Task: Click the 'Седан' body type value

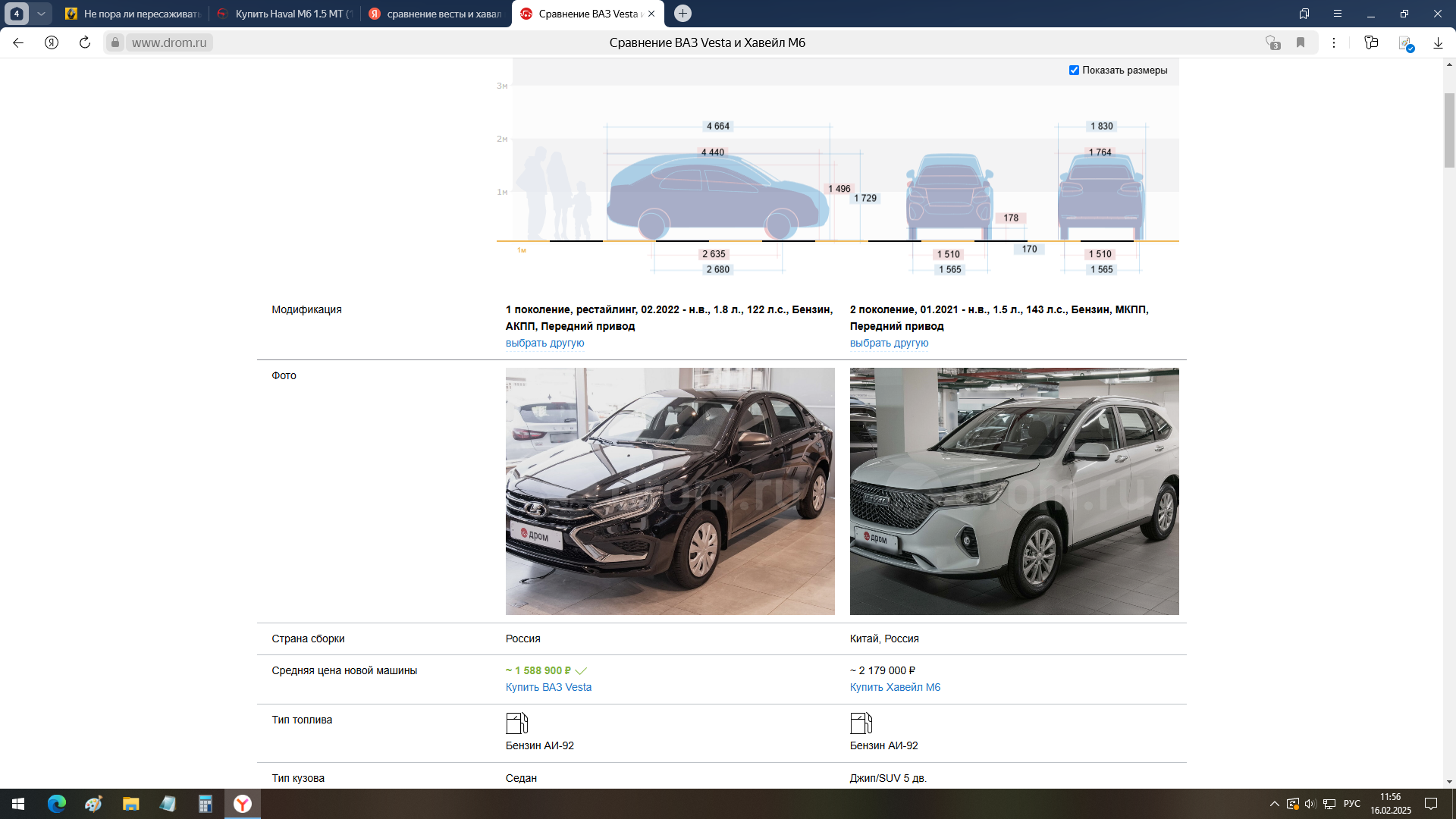Action: [x=521, y=778]
